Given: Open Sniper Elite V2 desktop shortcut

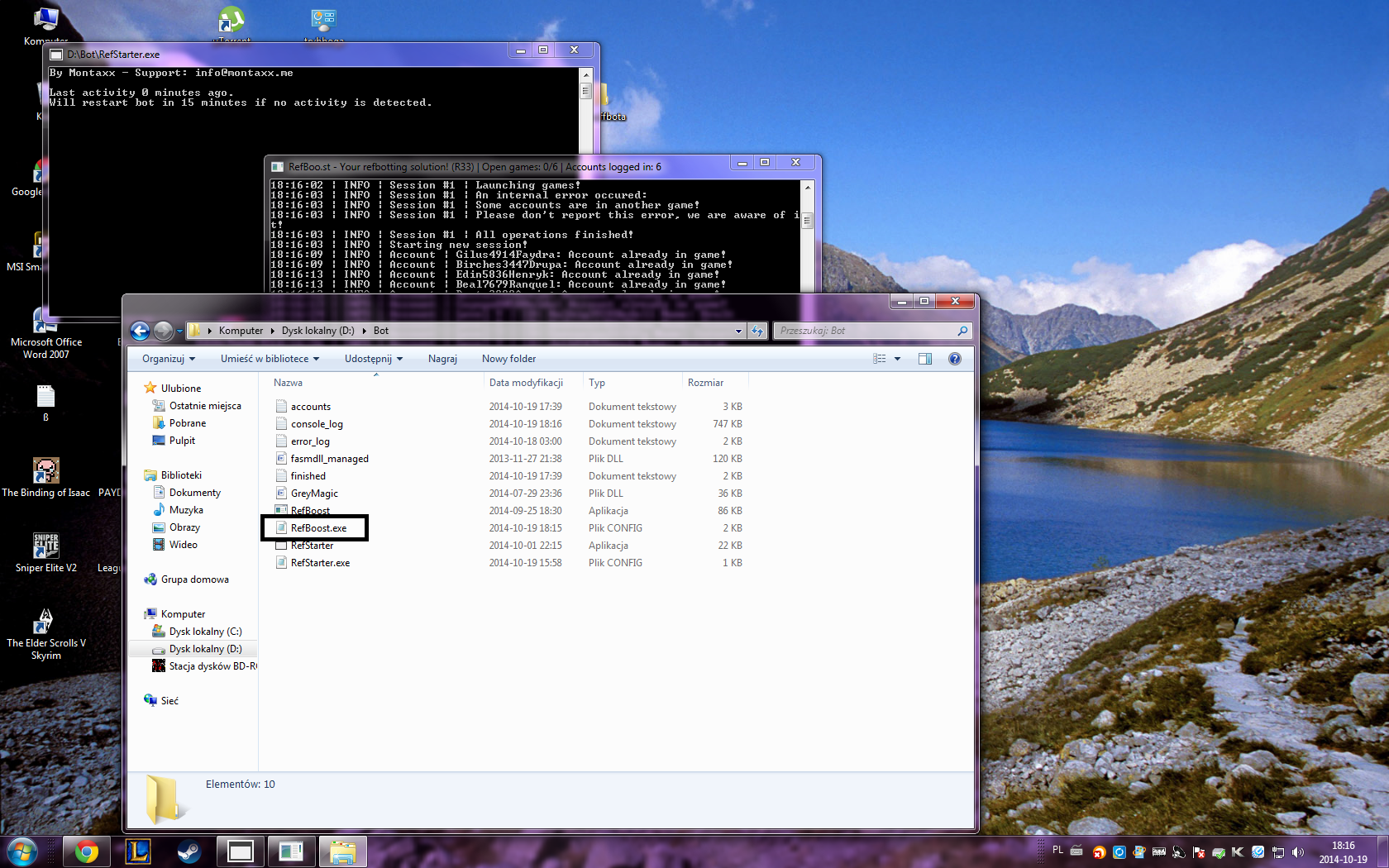Looking at the screenshot, I should pyautogui.click(x=46, y=553).
